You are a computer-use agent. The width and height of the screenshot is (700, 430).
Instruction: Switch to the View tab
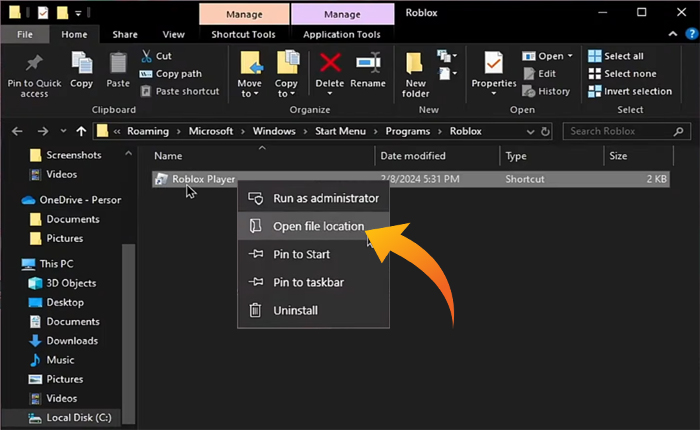pos(173,34)
